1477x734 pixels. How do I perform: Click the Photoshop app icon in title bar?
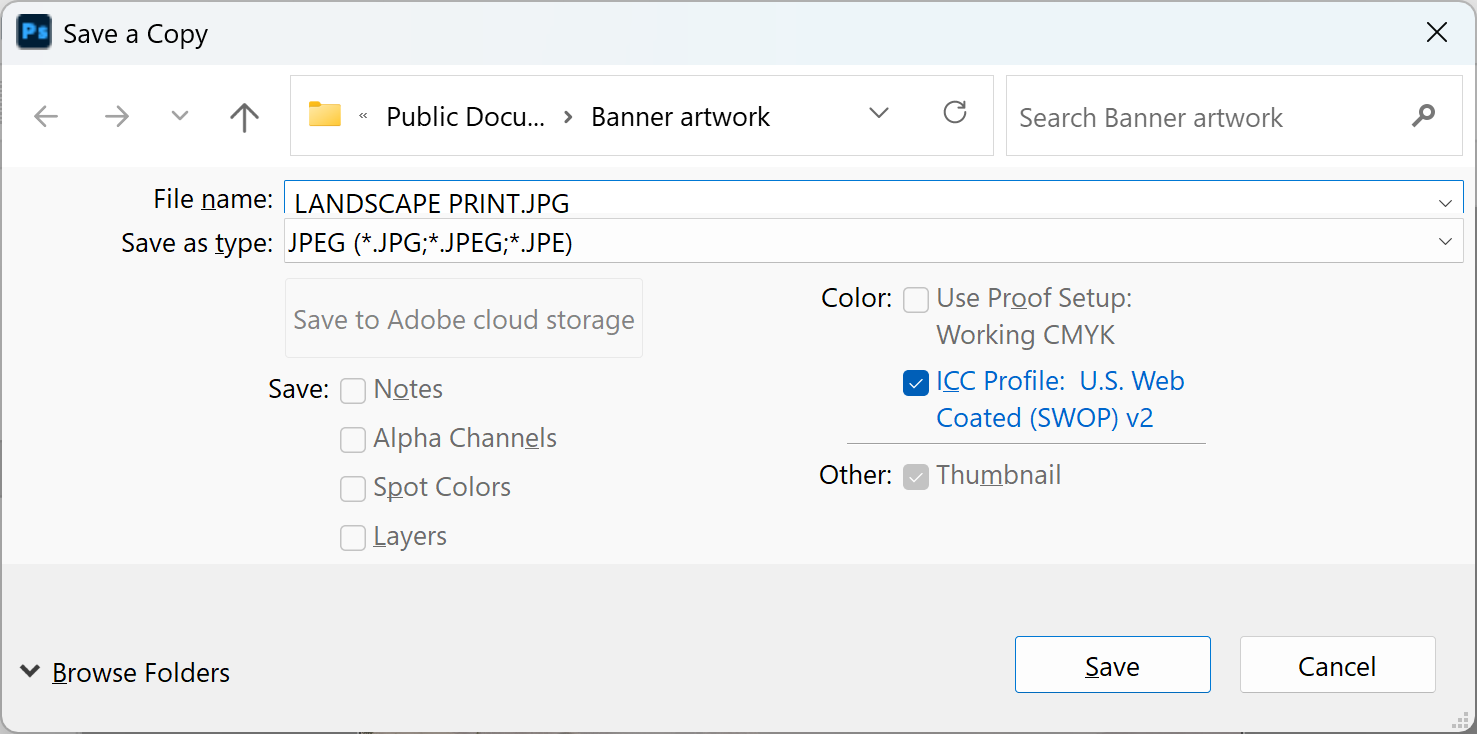tap(34, 33)
